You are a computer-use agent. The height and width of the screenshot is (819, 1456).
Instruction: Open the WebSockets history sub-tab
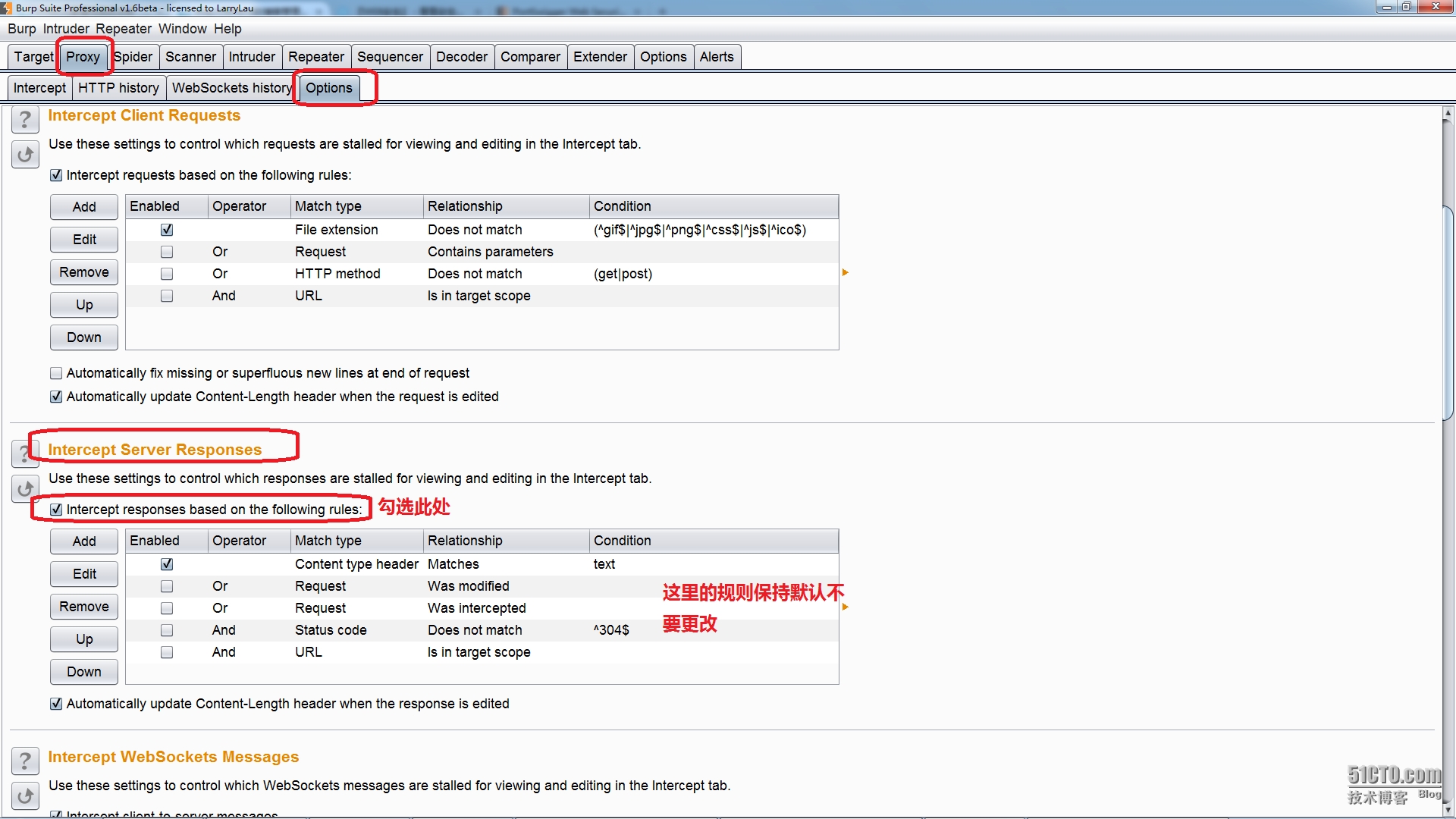tap(232, 88)
